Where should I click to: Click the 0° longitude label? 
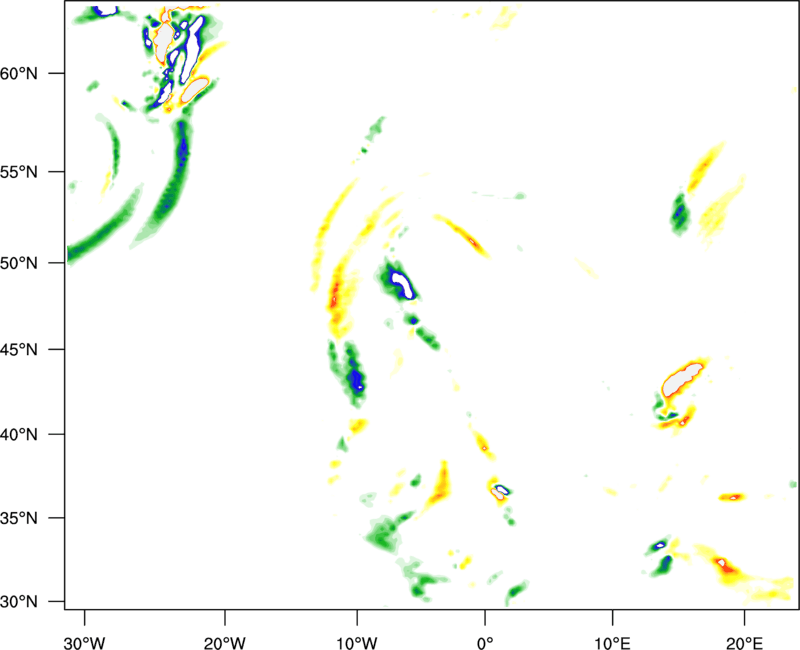click(x=485, y=643)
